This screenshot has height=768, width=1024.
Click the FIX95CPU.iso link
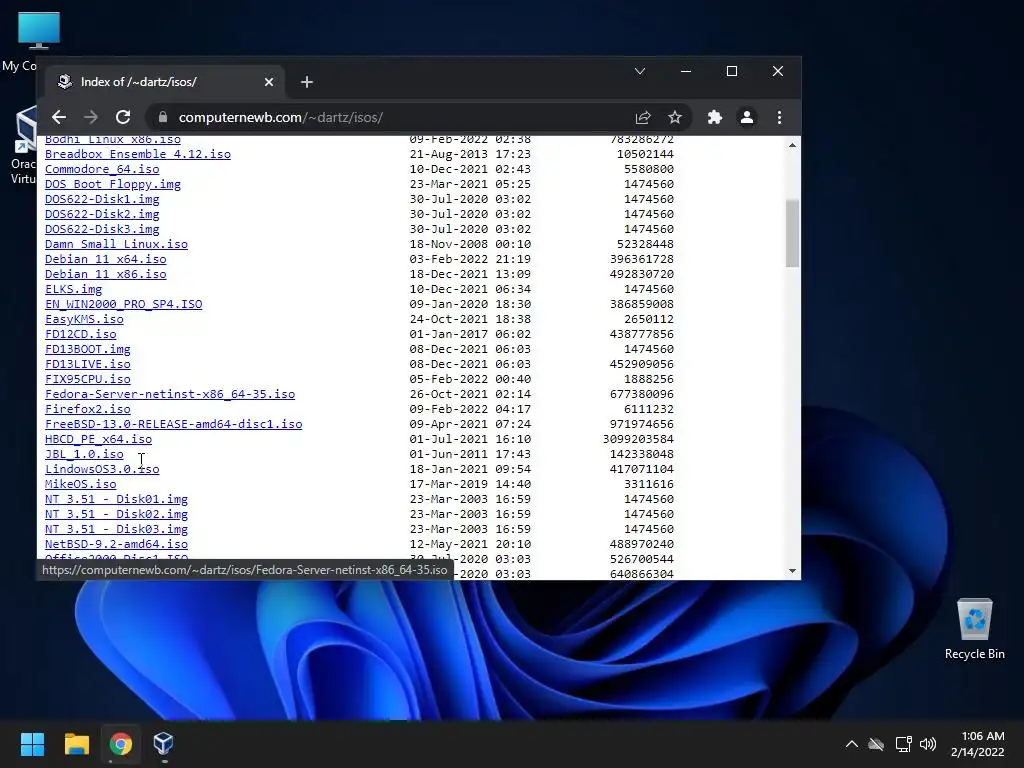88,379
